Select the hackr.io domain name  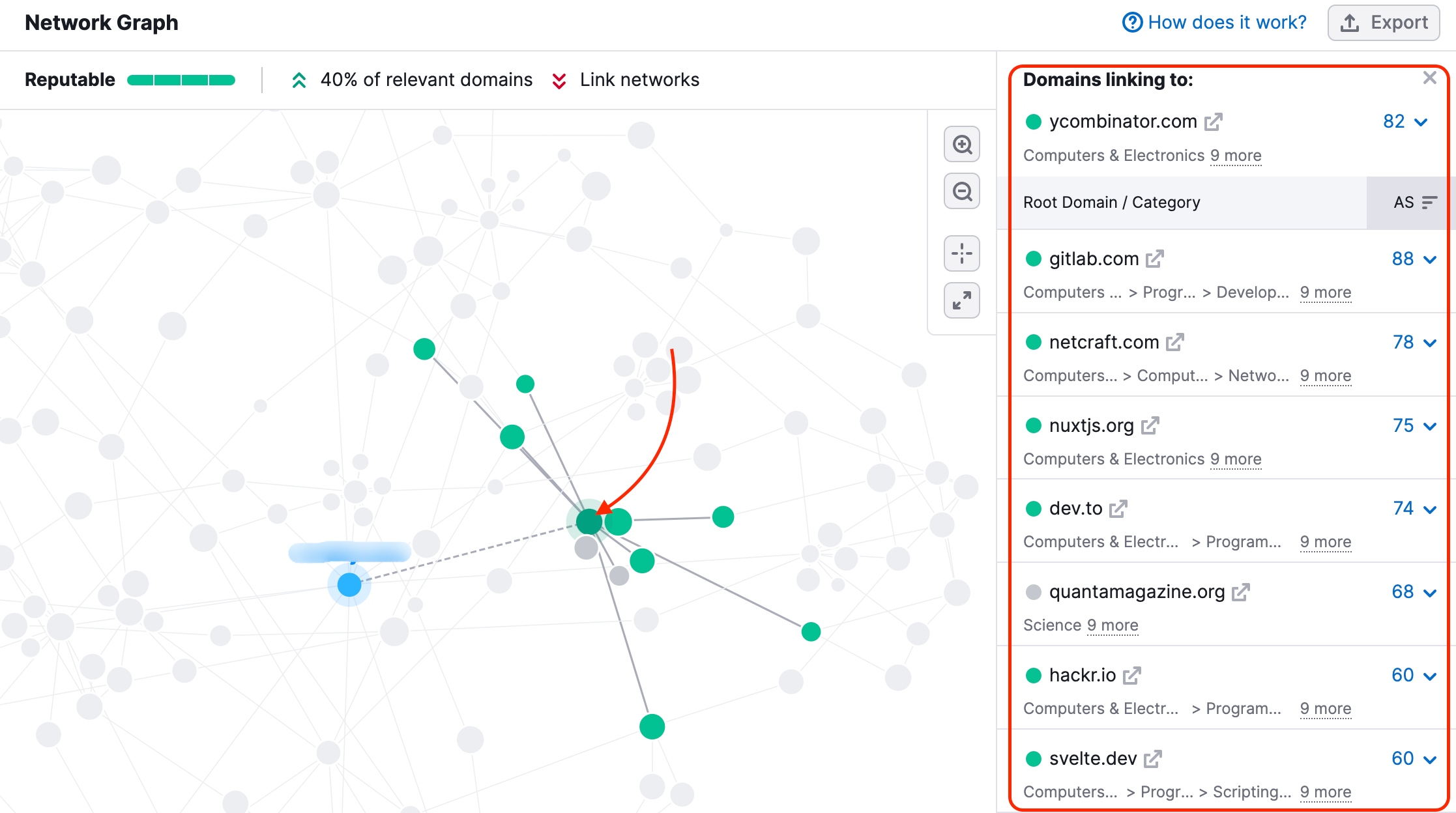coord(1083,675)
